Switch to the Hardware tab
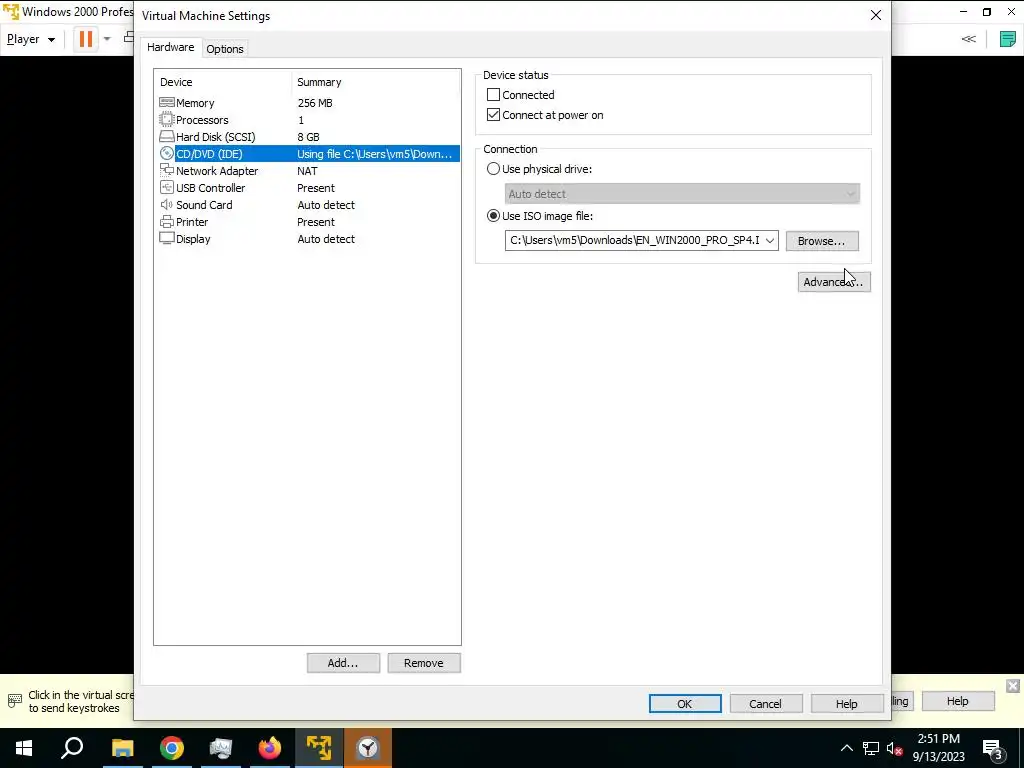1024x768 pixels. (x=170, y=47)
